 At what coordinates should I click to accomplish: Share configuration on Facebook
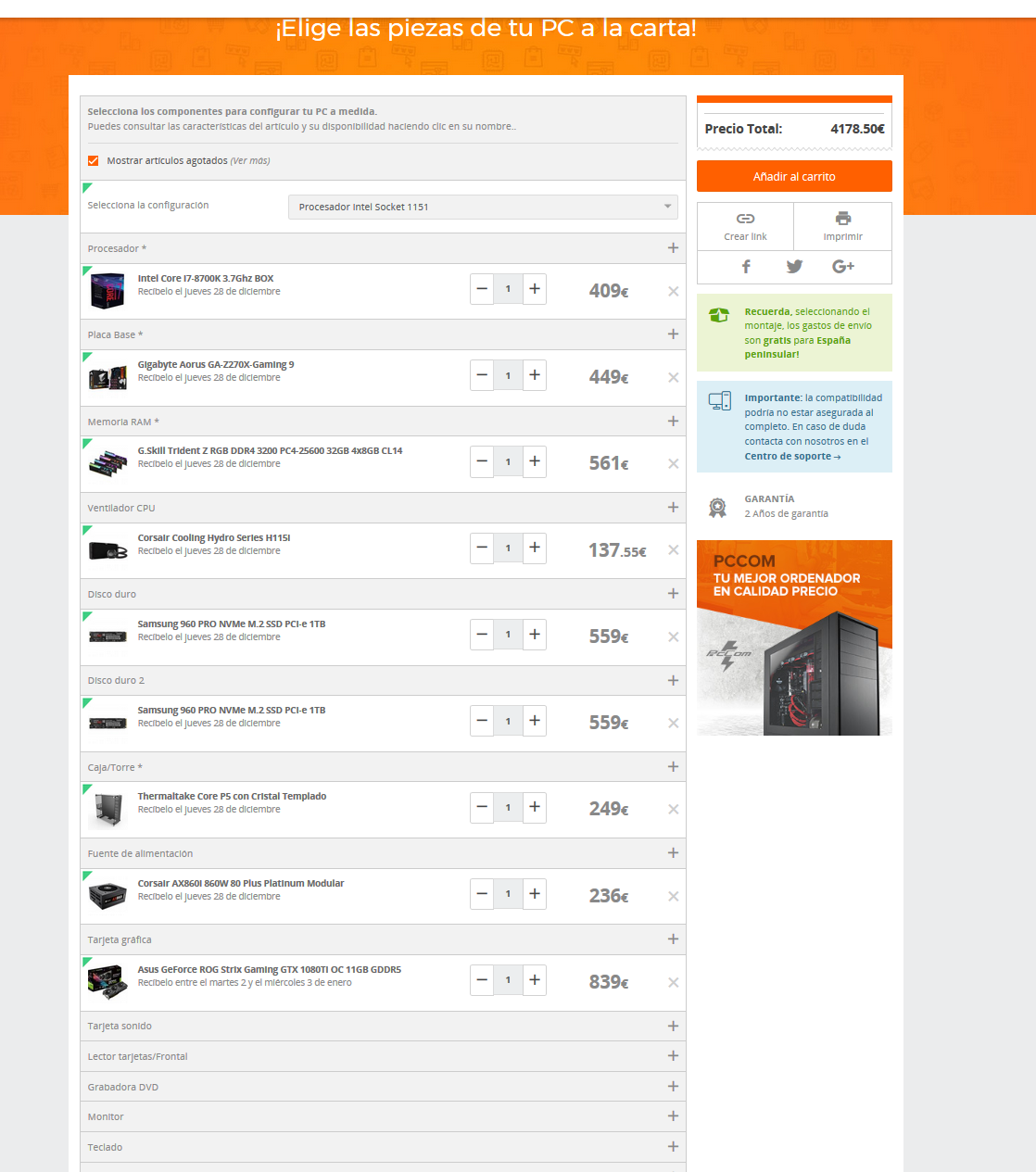[746, 267]
